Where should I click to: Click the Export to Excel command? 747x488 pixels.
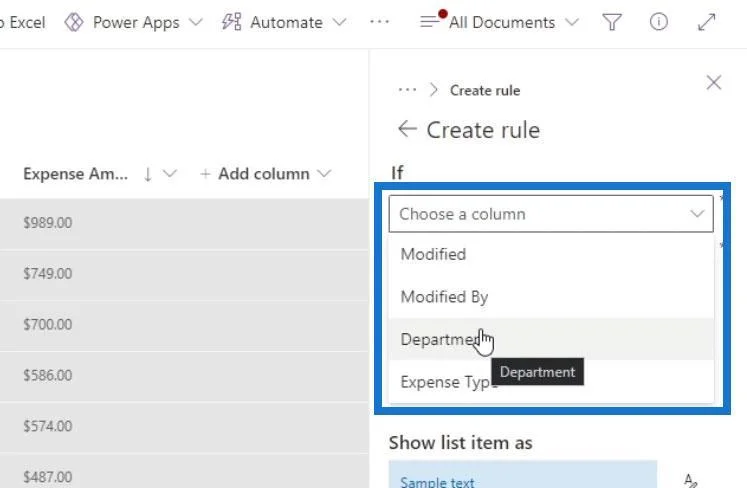pos(22,22)
